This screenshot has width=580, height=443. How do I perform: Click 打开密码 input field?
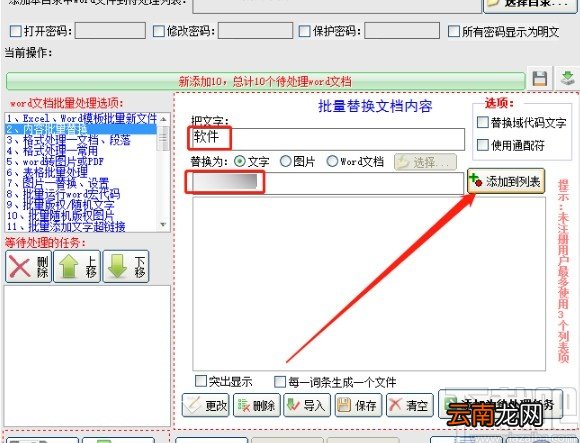110,30
